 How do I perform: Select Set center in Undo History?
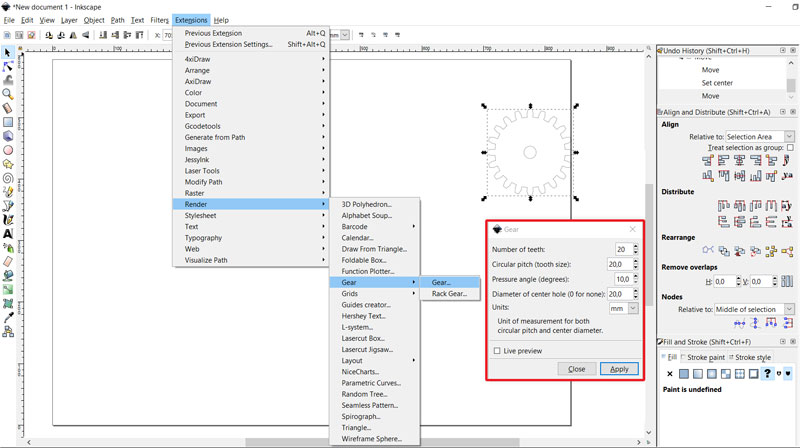[x=717, y=83]
